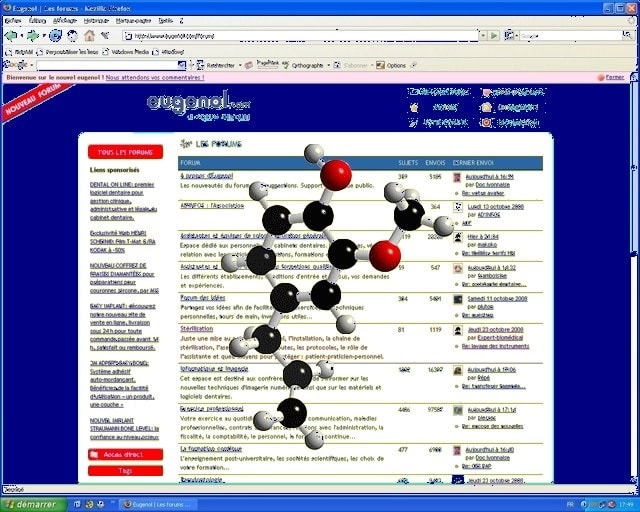Expand the Rechercher dropdown arrow

[x=240, y=65]
